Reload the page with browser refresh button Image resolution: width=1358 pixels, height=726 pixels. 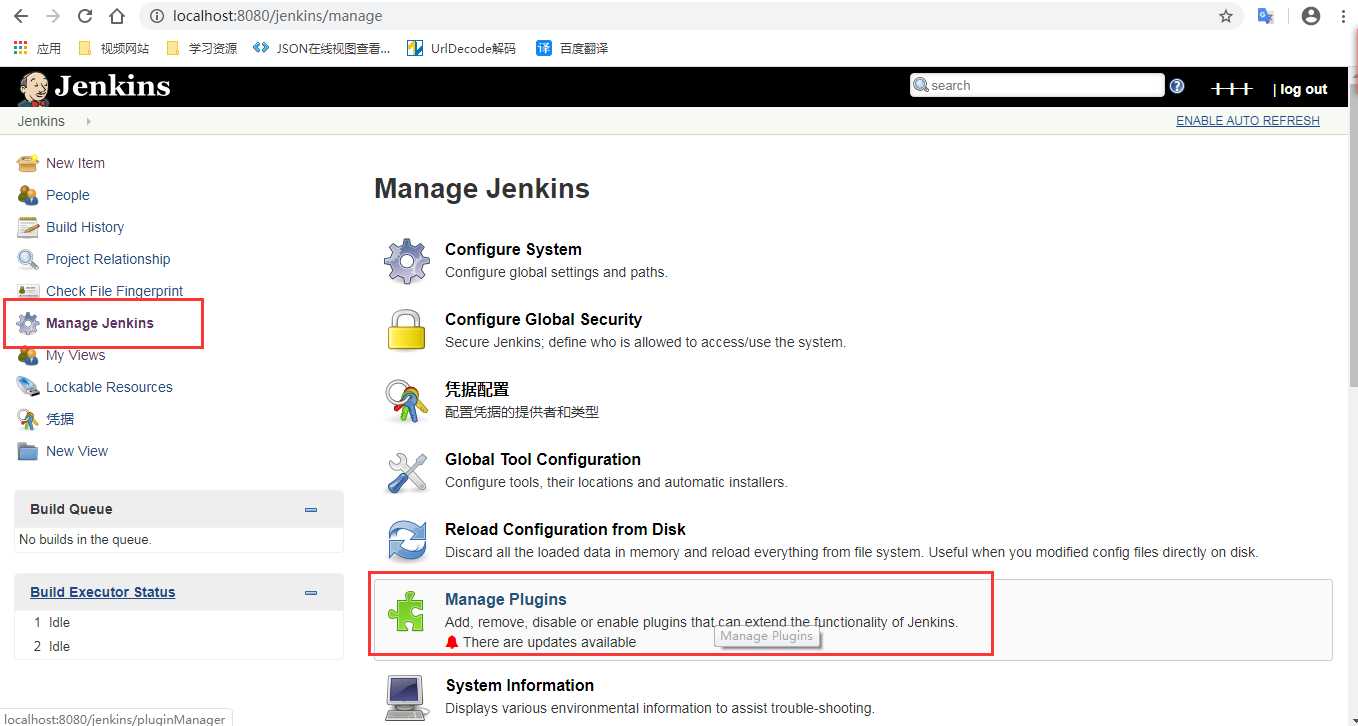(x=85, y=16)
